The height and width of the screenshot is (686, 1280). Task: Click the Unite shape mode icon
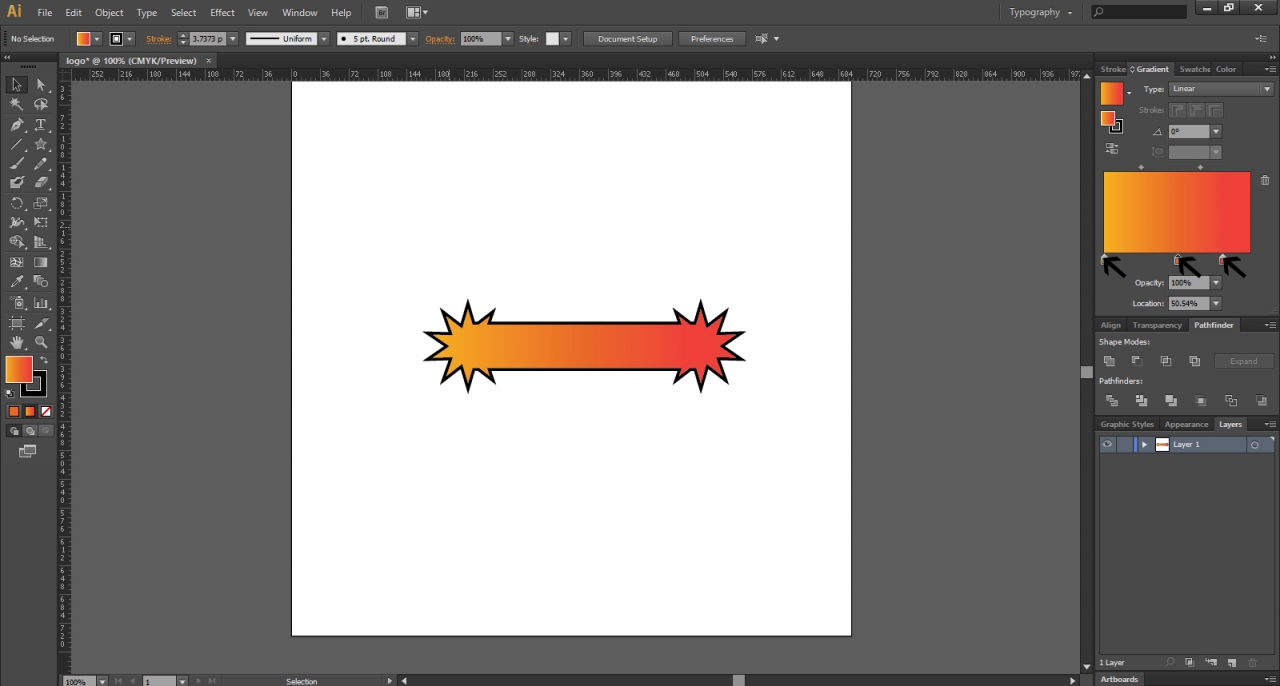click(1109, 361)
